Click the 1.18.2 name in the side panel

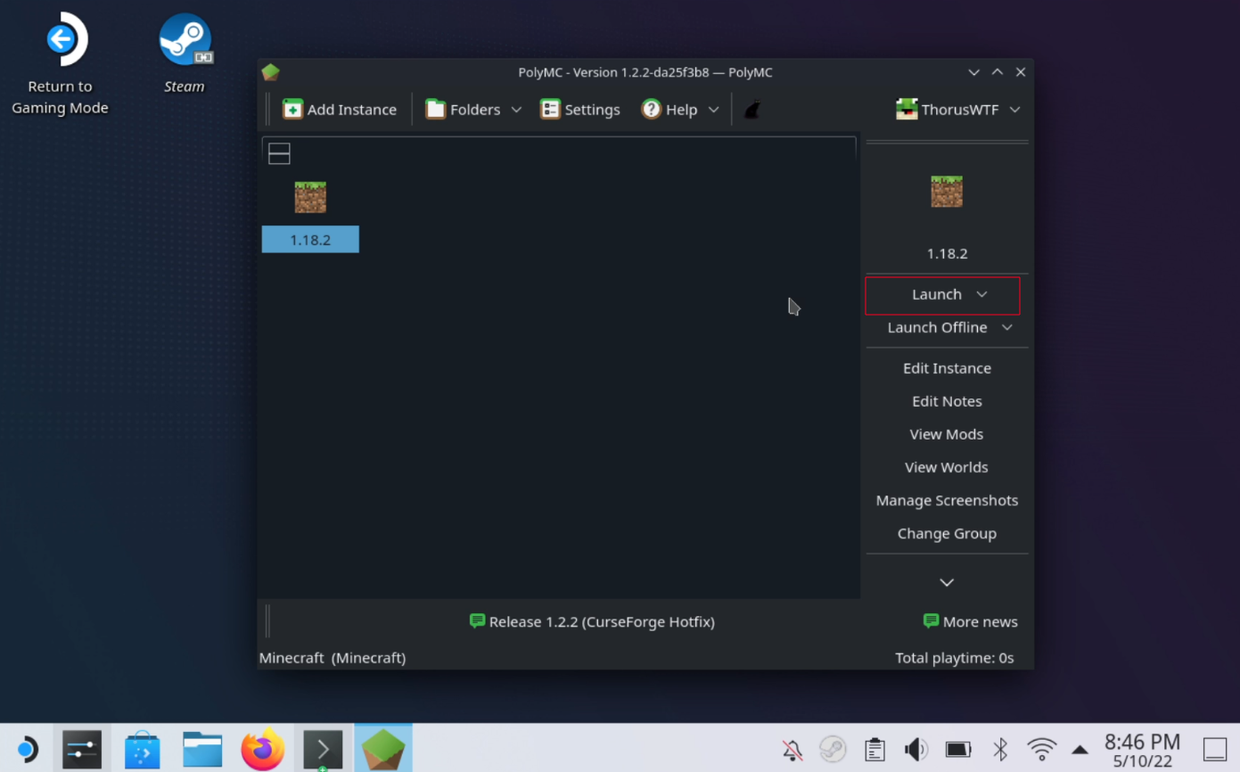[947, 253]
